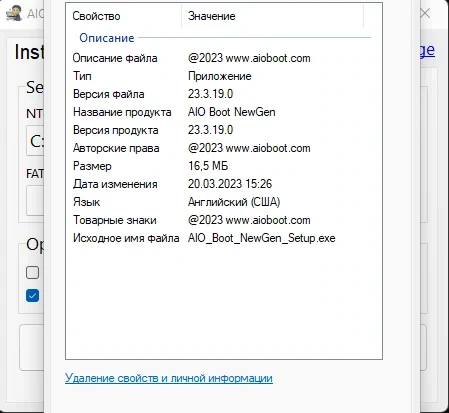
Task: Click the 'Язык' property label
Action: point(87,202)
